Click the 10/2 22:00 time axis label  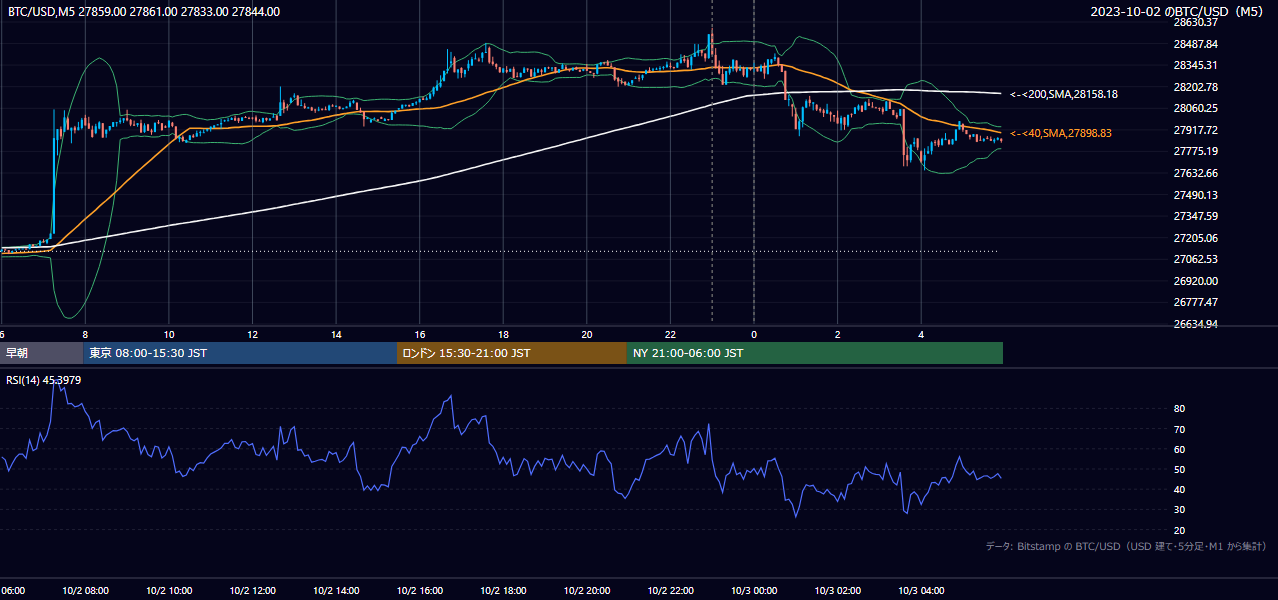pyautogui.click(x=671, y=591)
